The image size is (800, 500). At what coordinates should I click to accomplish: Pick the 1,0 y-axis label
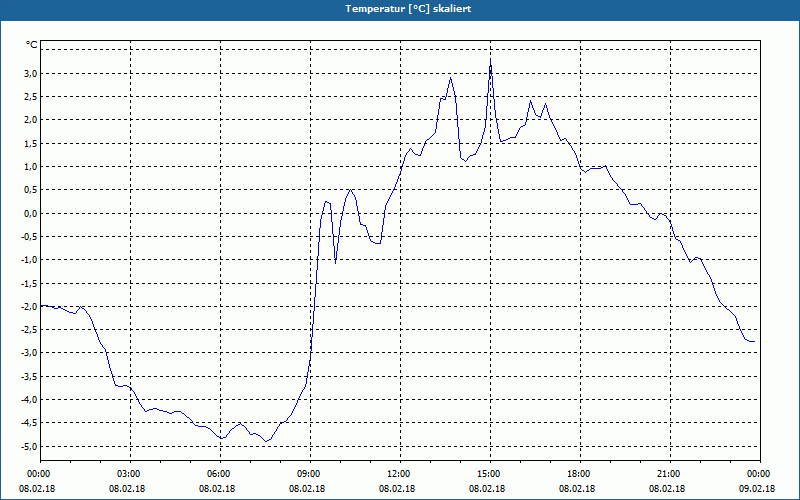[x=31, y=167]
